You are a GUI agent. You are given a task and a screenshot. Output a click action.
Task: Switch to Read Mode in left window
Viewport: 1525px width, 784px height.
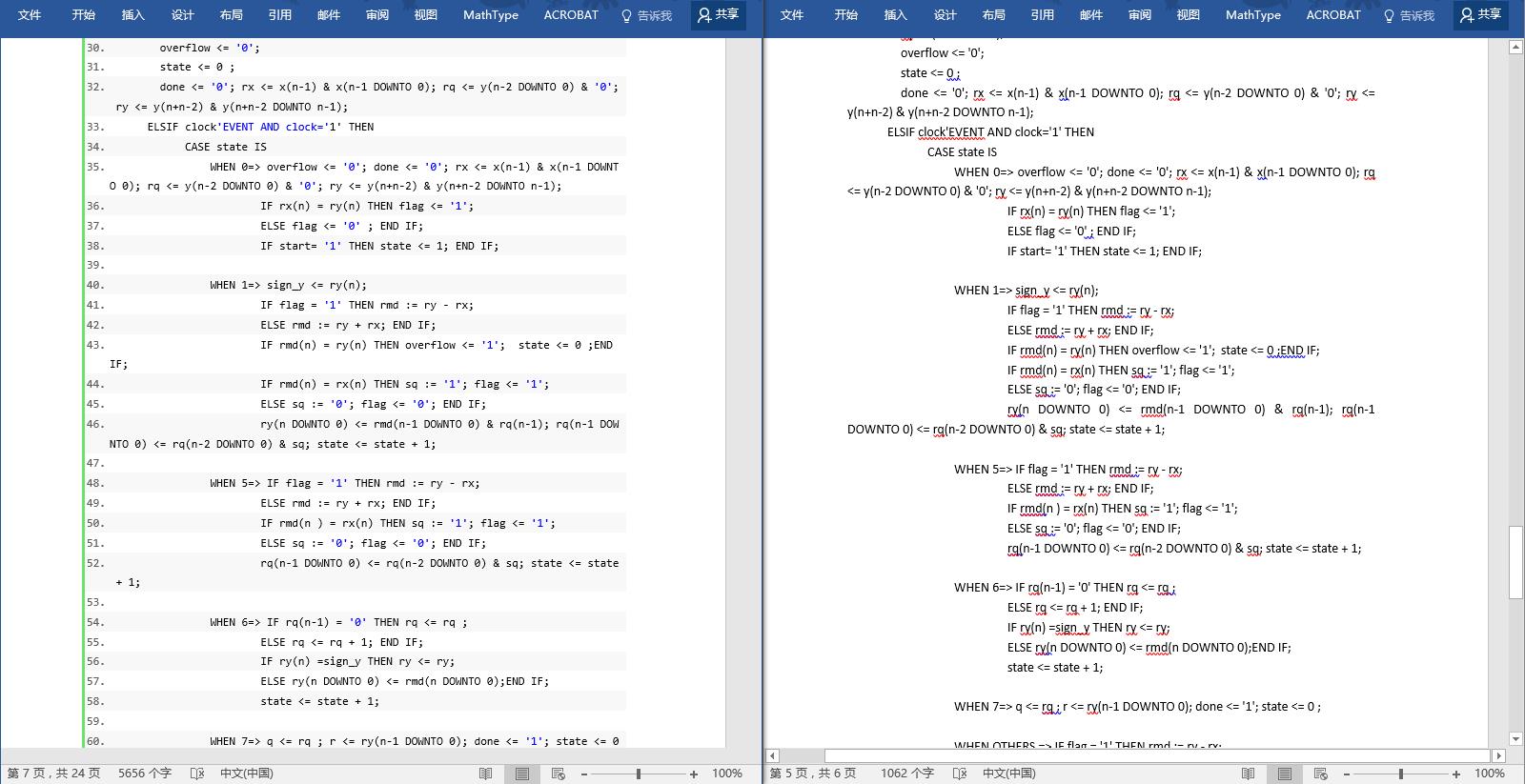(486, 774)
